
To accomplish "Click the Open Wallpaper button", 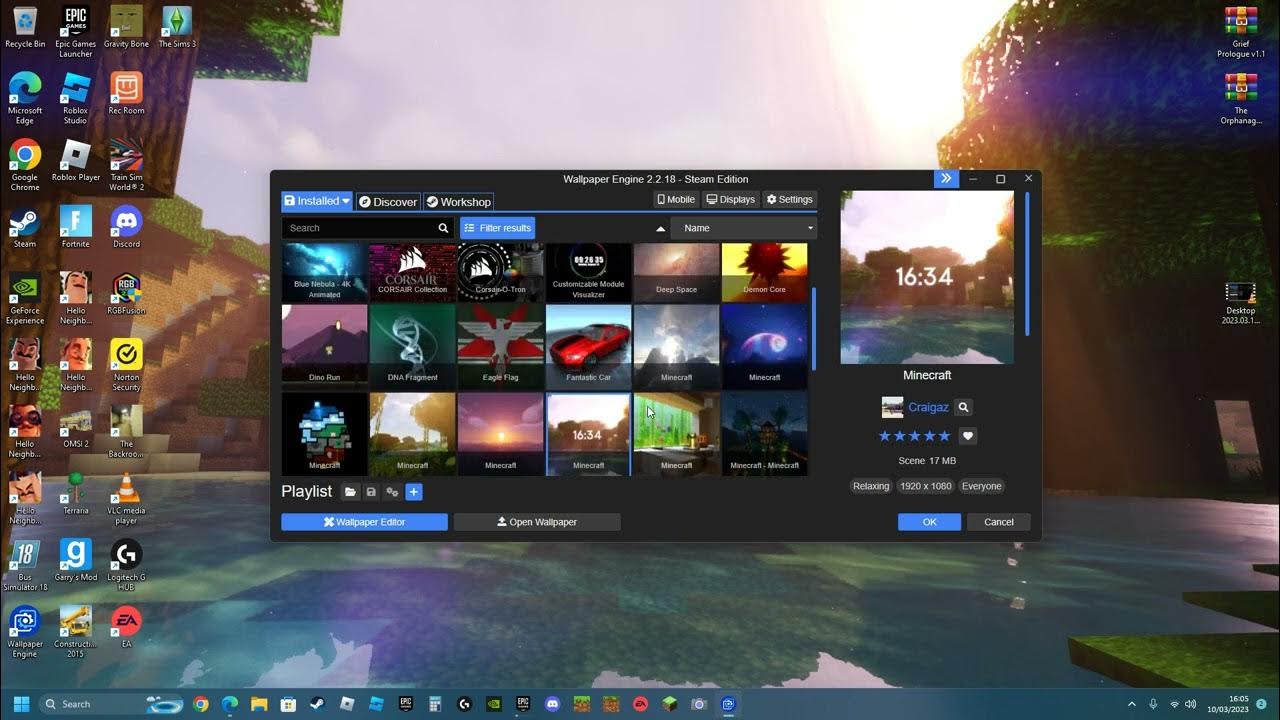I will [x=537, y=522].
